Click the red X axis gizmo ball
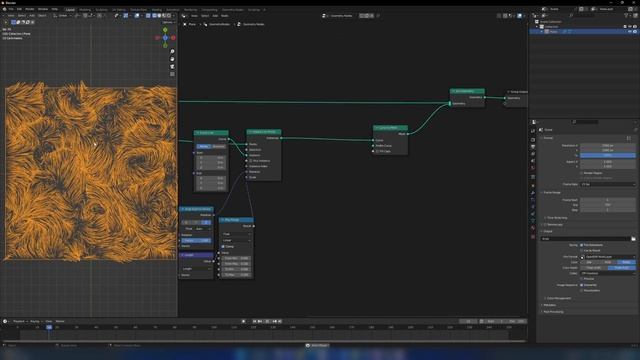Viewport: 640px width, 360px height. [173, 38]
